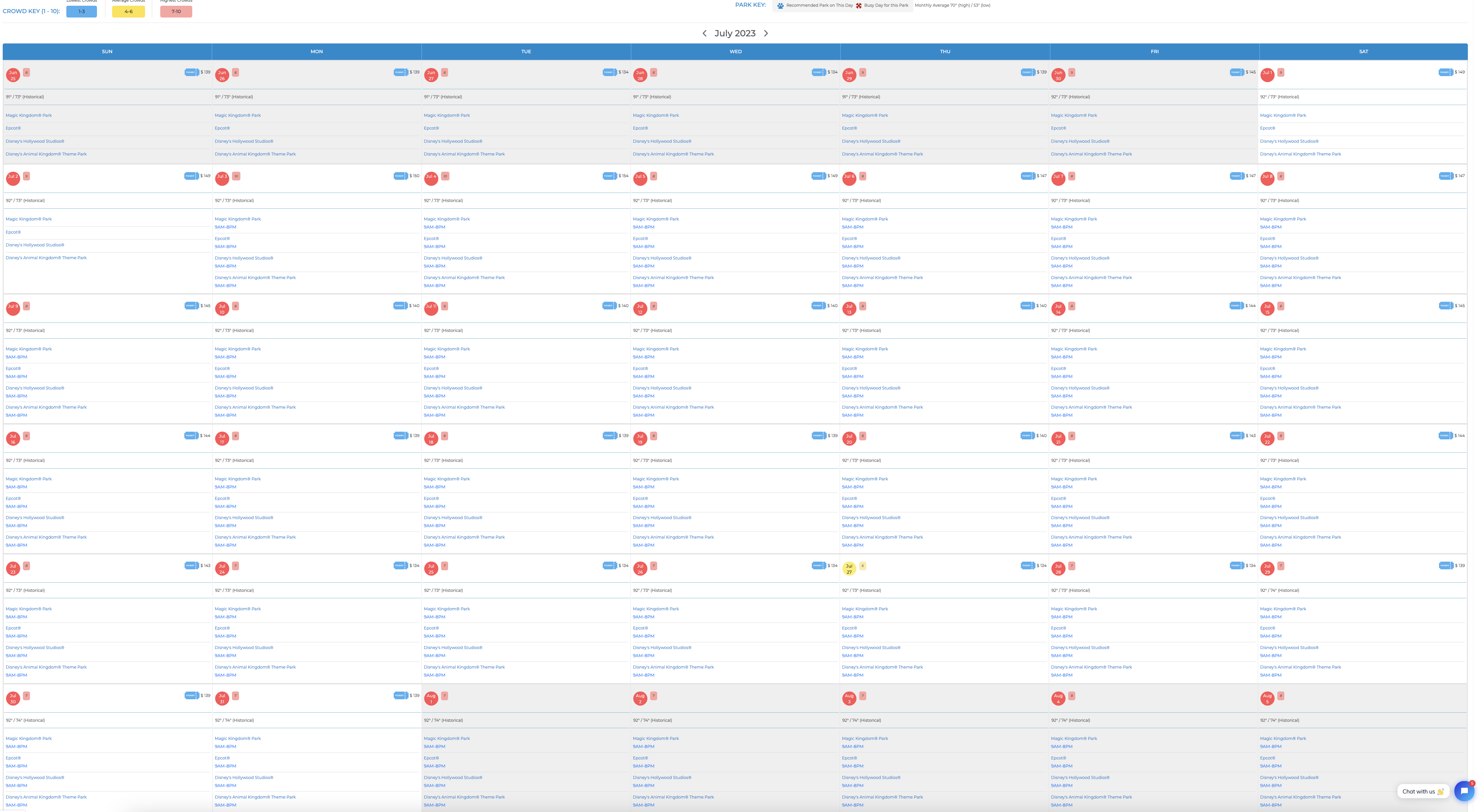Select the Jul 15 date circle
The height and width of the screenshot is (812, 1482).
1267,308
